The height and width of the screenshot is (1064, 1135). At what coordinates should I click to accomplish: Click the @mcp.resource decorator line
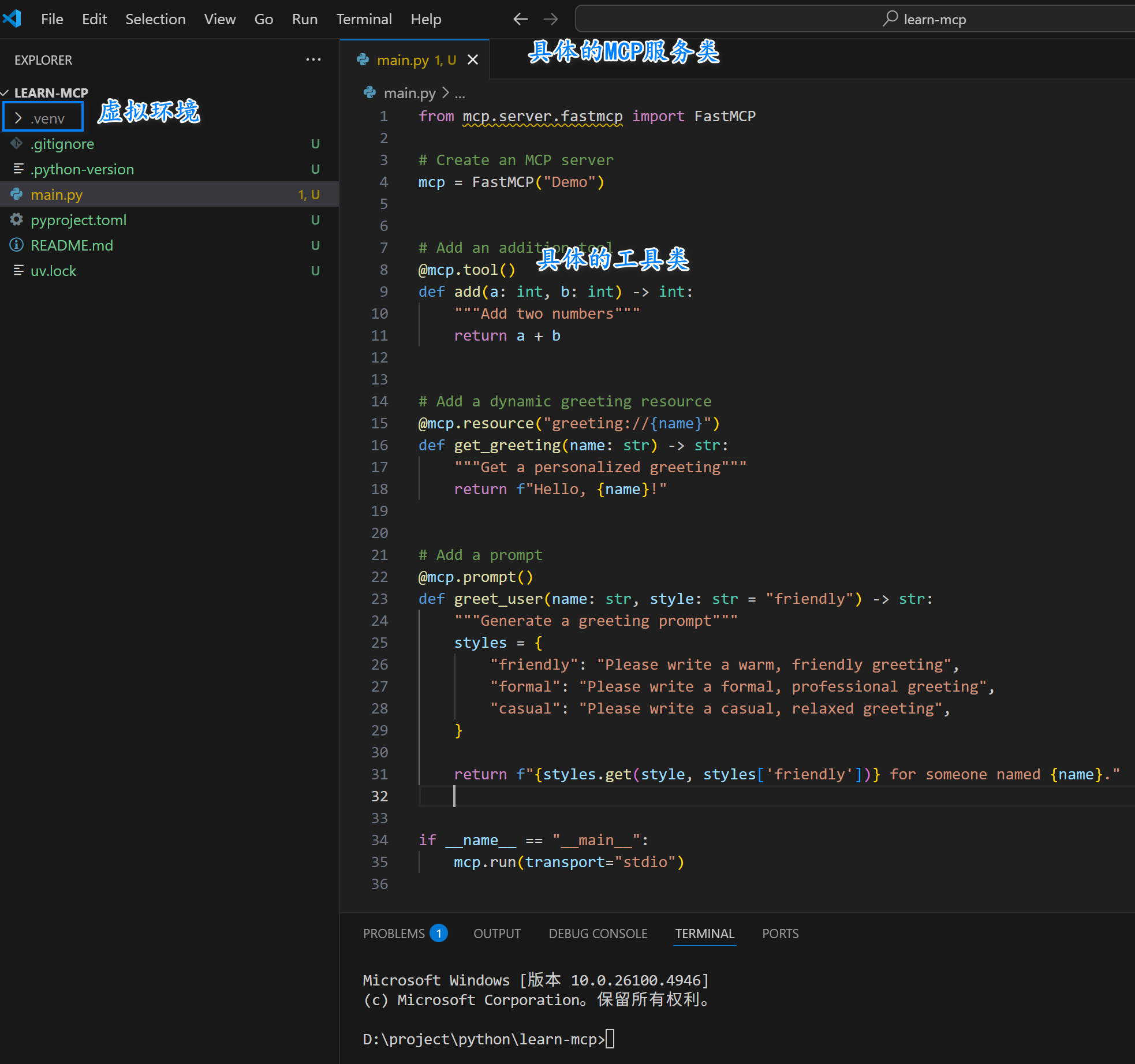(569, 423)
